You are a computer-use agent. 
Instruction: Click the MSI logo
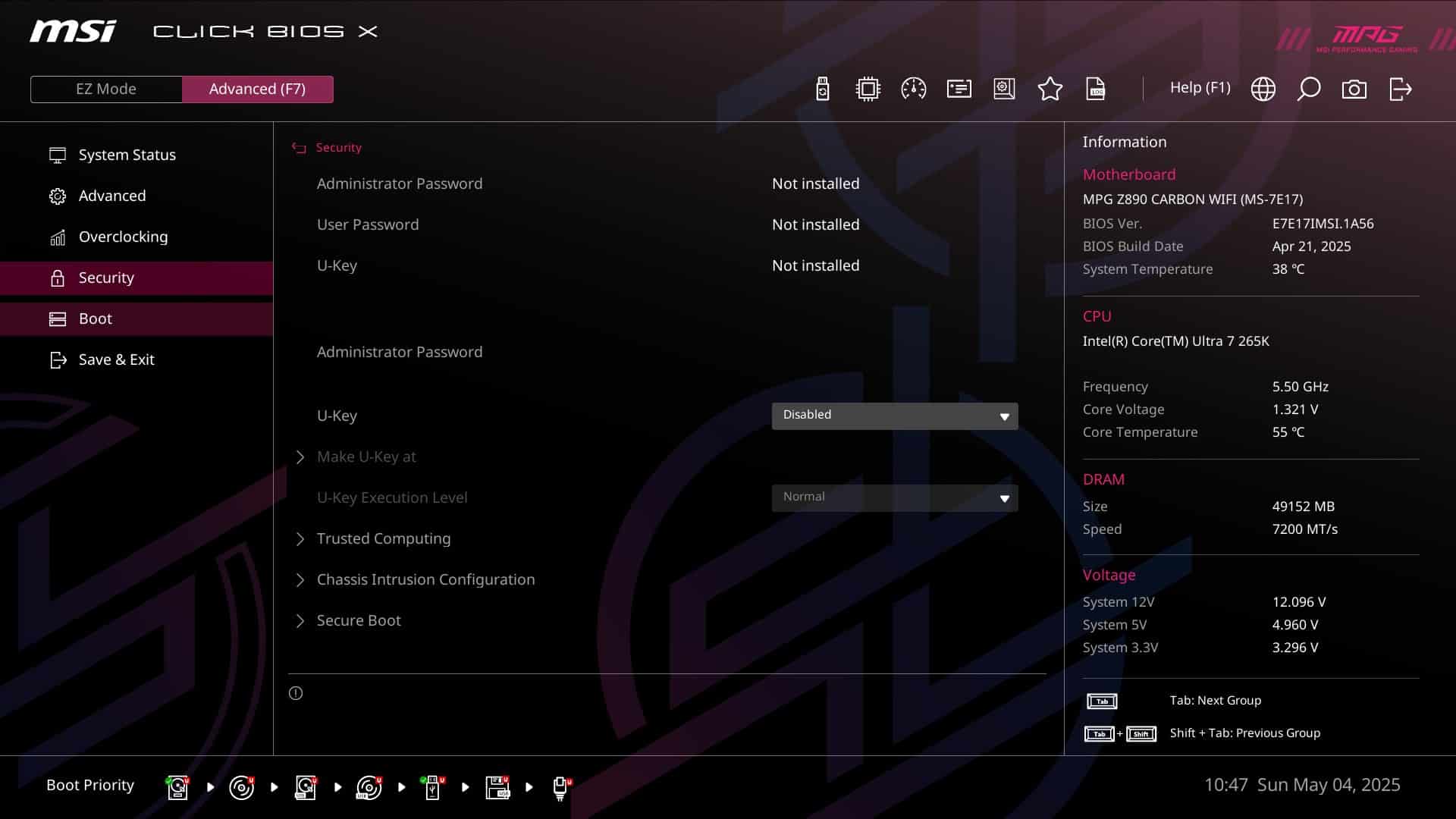coord(73,31)
